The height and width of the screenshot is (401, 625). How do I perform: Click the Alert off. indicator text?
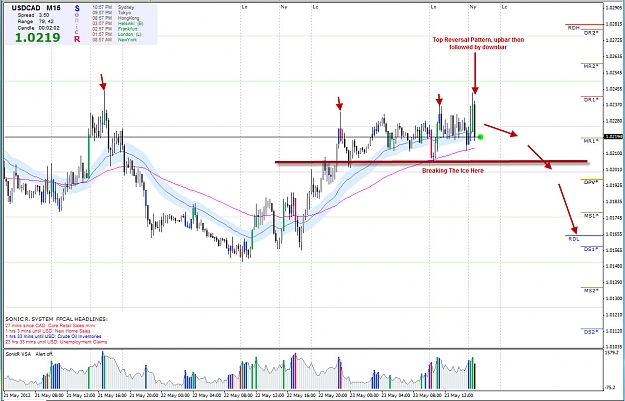[x=45, y=354]
